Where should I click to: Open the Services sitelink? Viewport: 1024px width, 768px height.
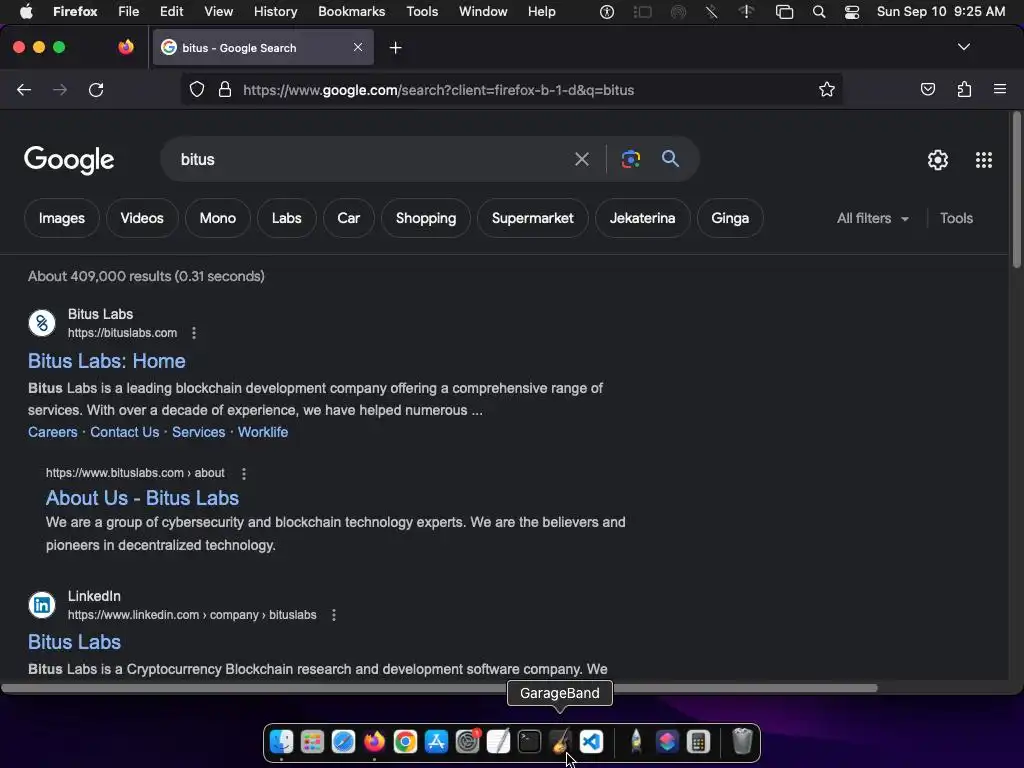coord(199,432)
